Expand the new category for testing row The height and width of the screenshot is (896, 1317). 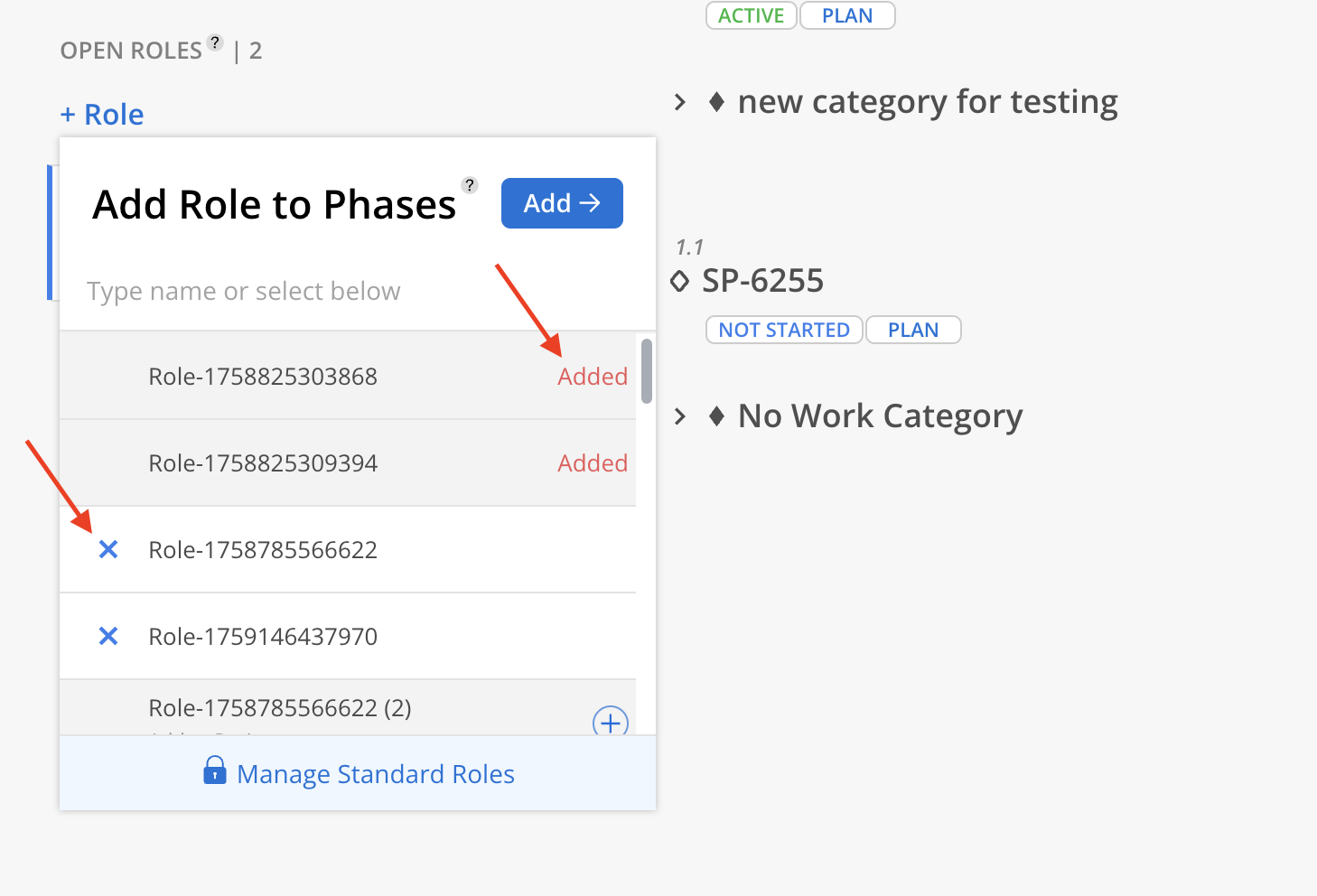680,102
